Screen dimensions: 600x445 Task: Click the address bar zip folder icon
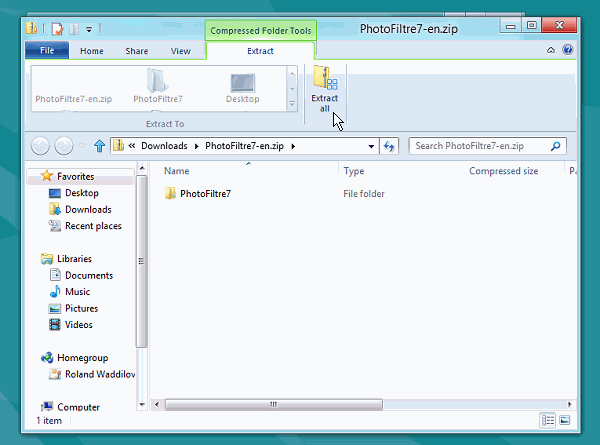pyautogui.click(x=119, y=146)
